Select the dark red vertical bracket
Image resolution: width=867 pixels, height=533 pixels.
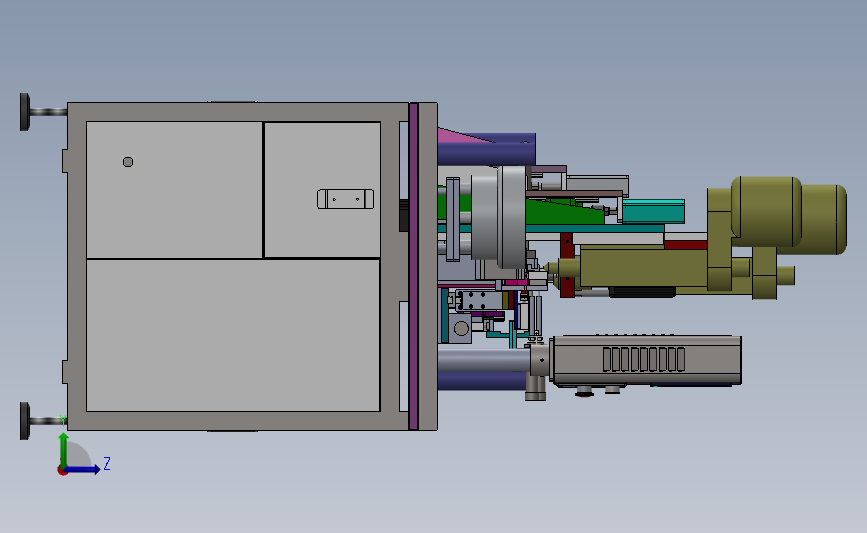click(x=567, y=265)
